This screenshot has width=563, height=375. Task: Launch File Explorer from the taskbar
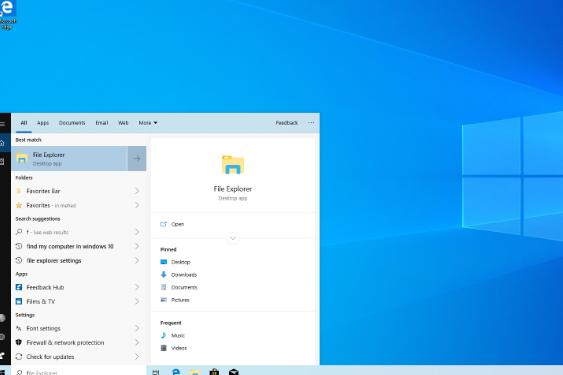click(195, 372)
